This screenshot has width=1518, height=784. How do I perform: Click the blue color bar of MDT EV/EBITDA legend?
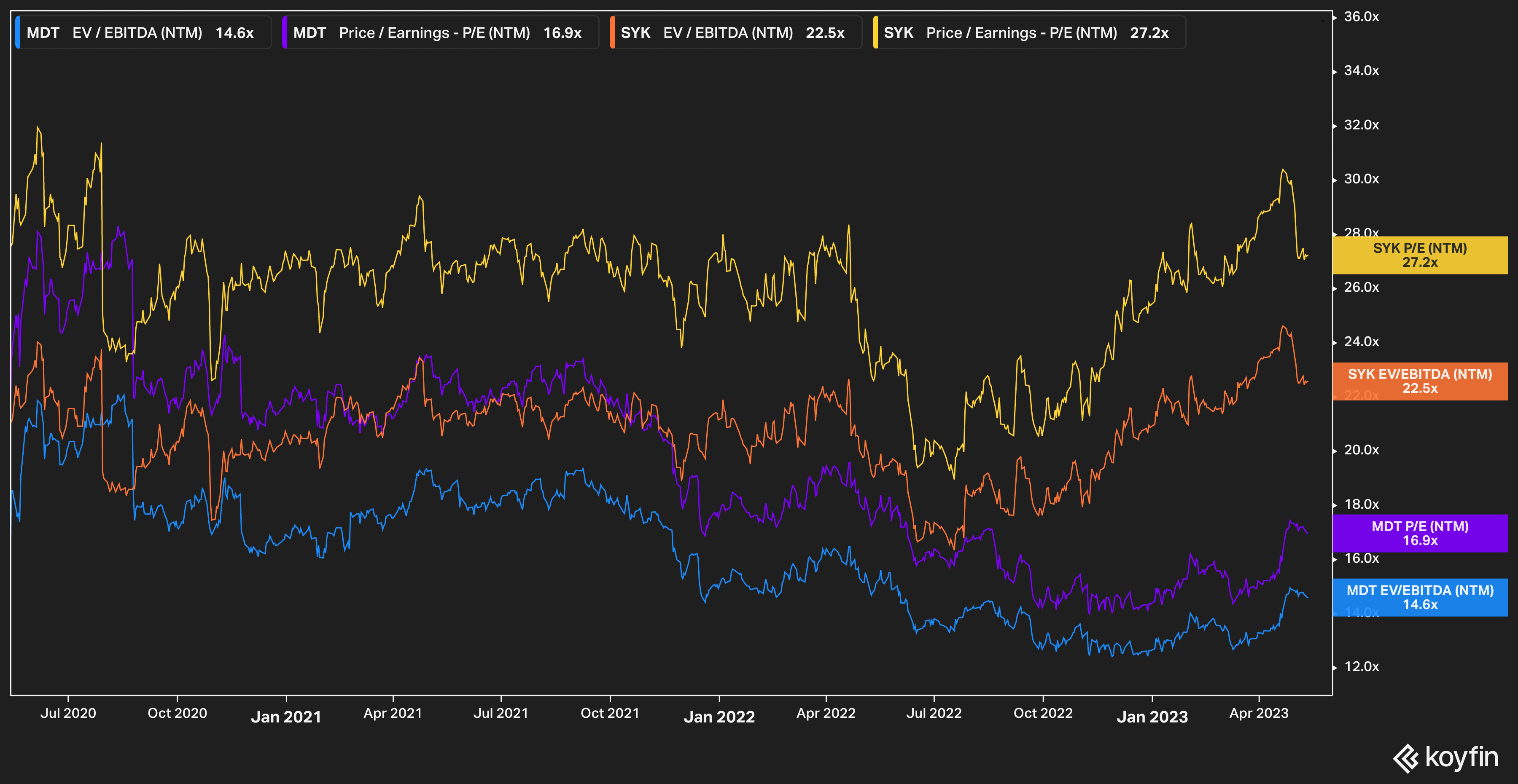point(18,32)
